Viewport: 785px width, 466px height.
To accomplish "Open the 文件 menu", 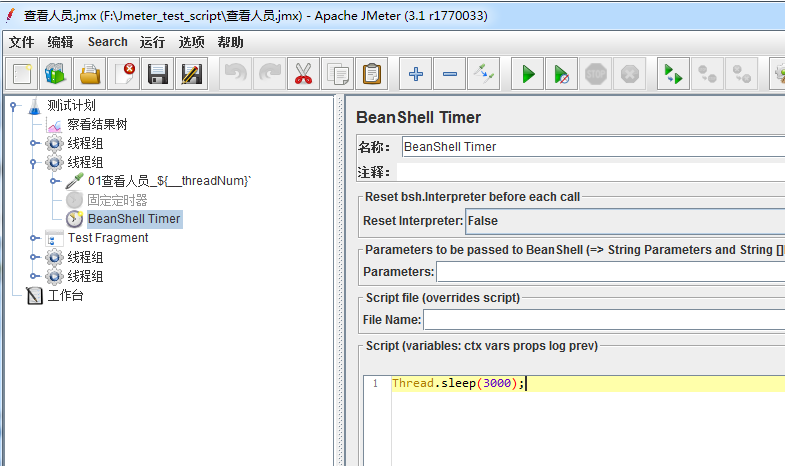I will click(22, 42).
